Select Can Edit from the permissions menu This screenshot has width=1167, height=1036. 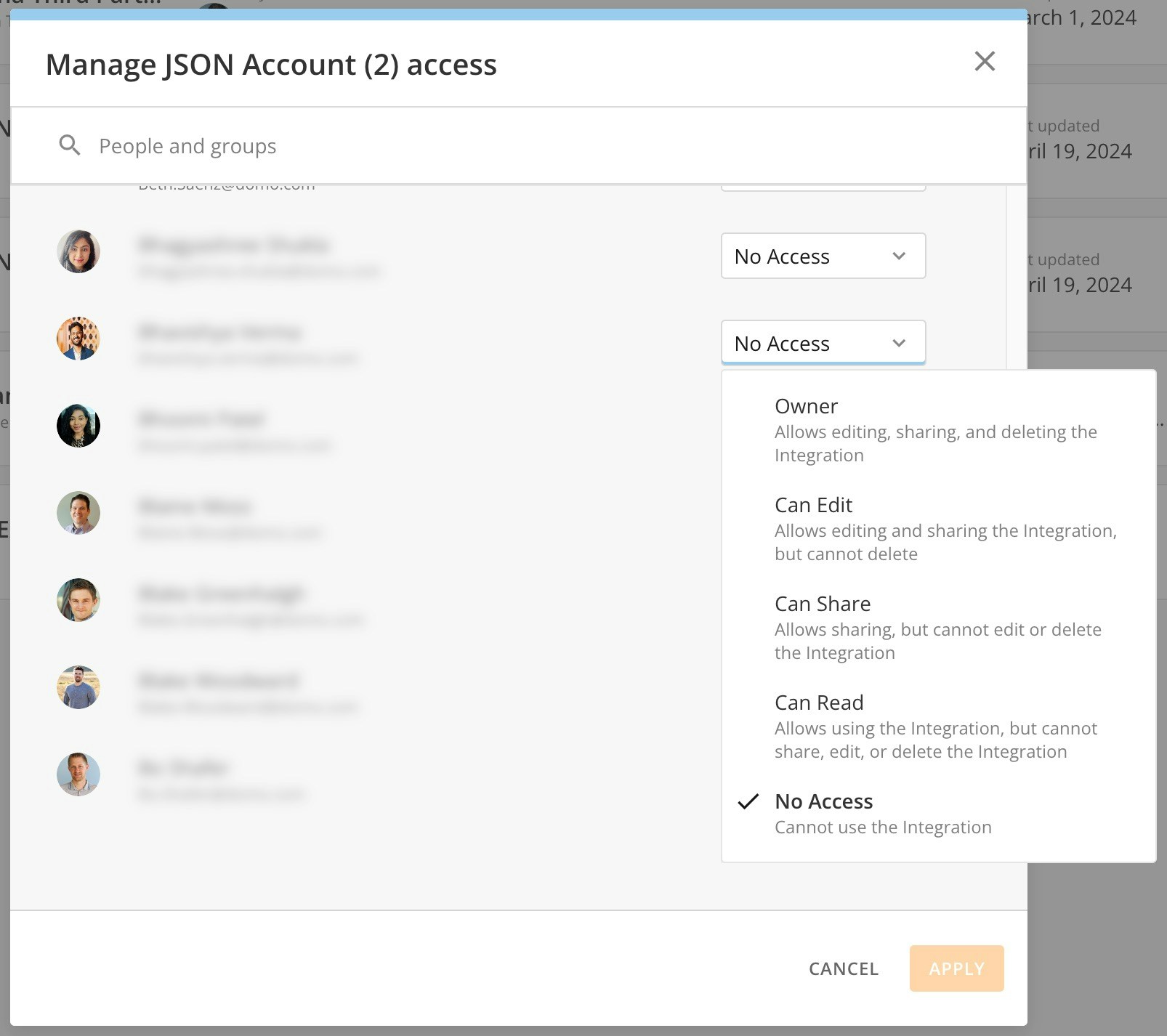pos(813,504)
